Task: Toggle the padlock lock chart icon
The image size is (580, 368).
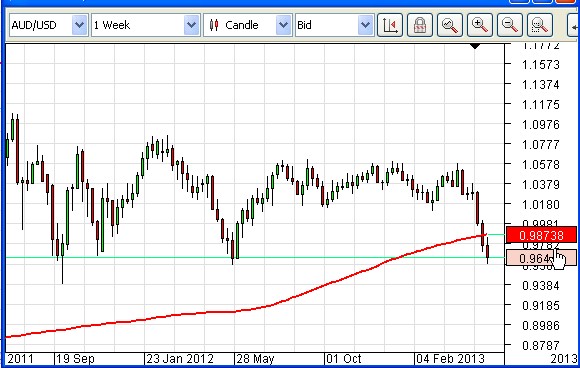Action: (420, 25)
